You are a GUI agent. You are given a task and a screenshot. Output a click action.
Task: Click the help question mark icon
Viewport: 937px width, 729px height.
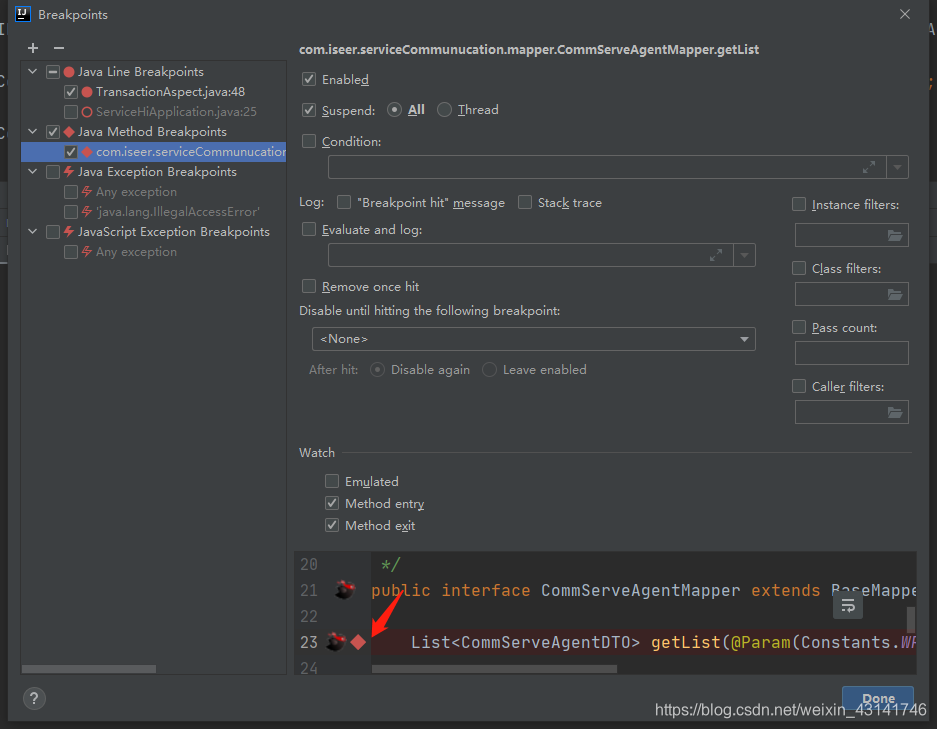33,698
